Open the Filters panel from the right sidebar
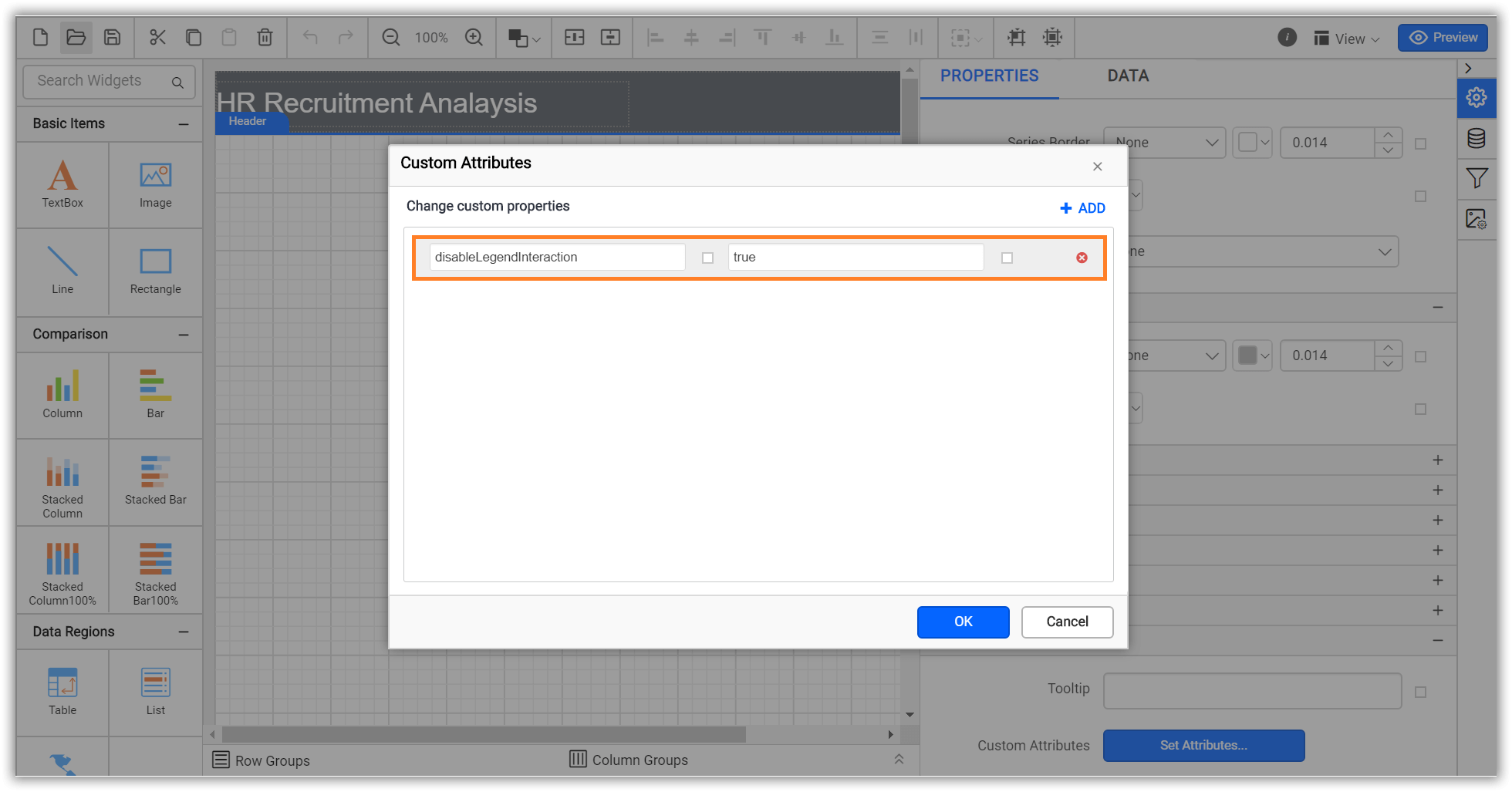 click(1477, 178)
